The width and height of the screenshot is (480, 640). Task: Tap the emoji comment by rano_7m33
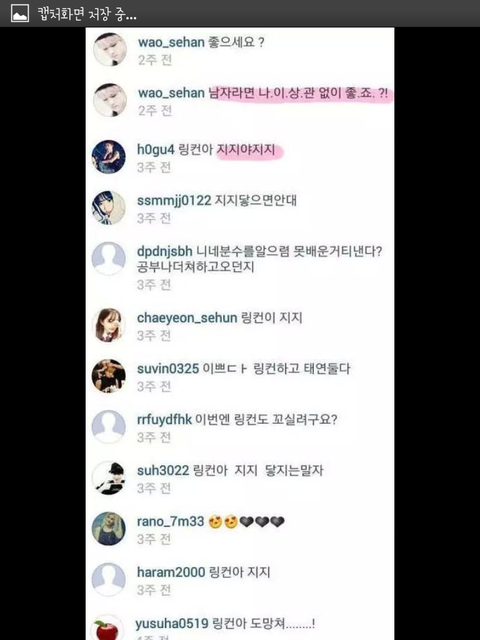(x=246, y=522)
